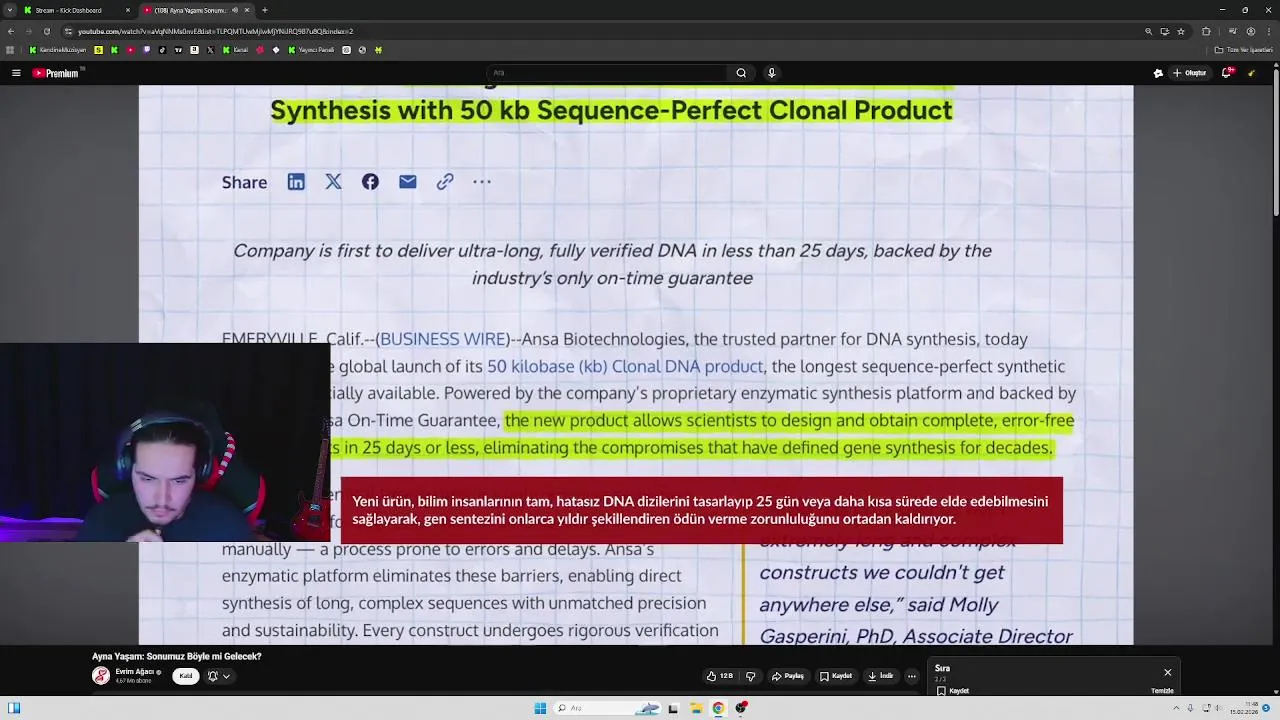Open the BUSINESS WIRE link
Image resolution: width=1280 pixels, height=720 pixels.
point(443,339)
